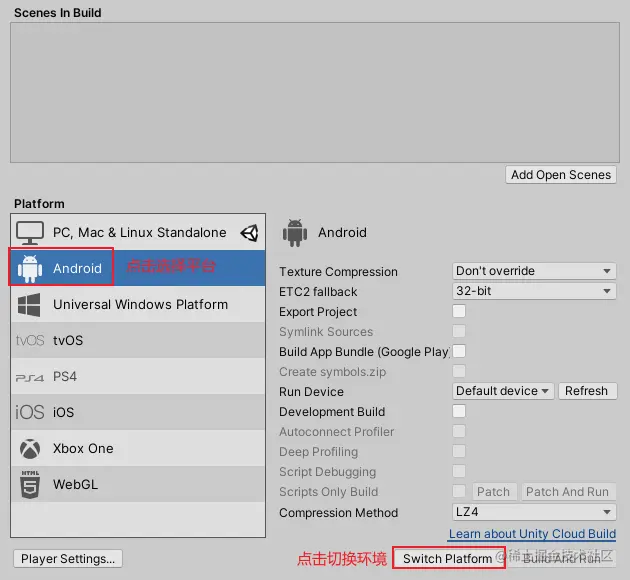
Task: Click the Compression Method label
Action: tap(338, 513)
